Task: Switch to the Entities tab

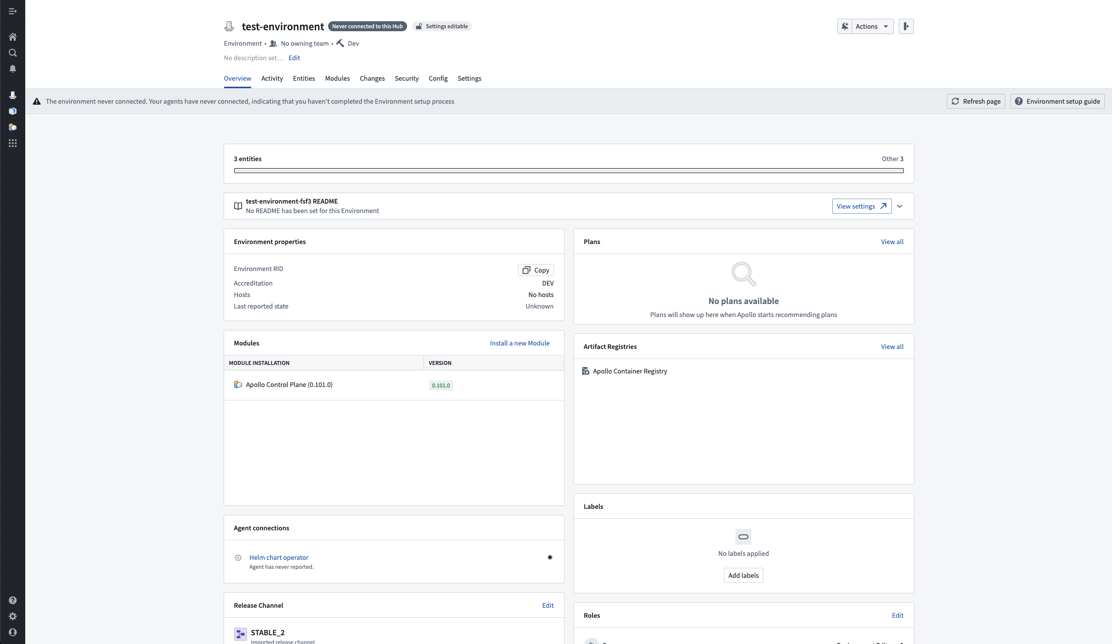Action: tap(304, 79)
